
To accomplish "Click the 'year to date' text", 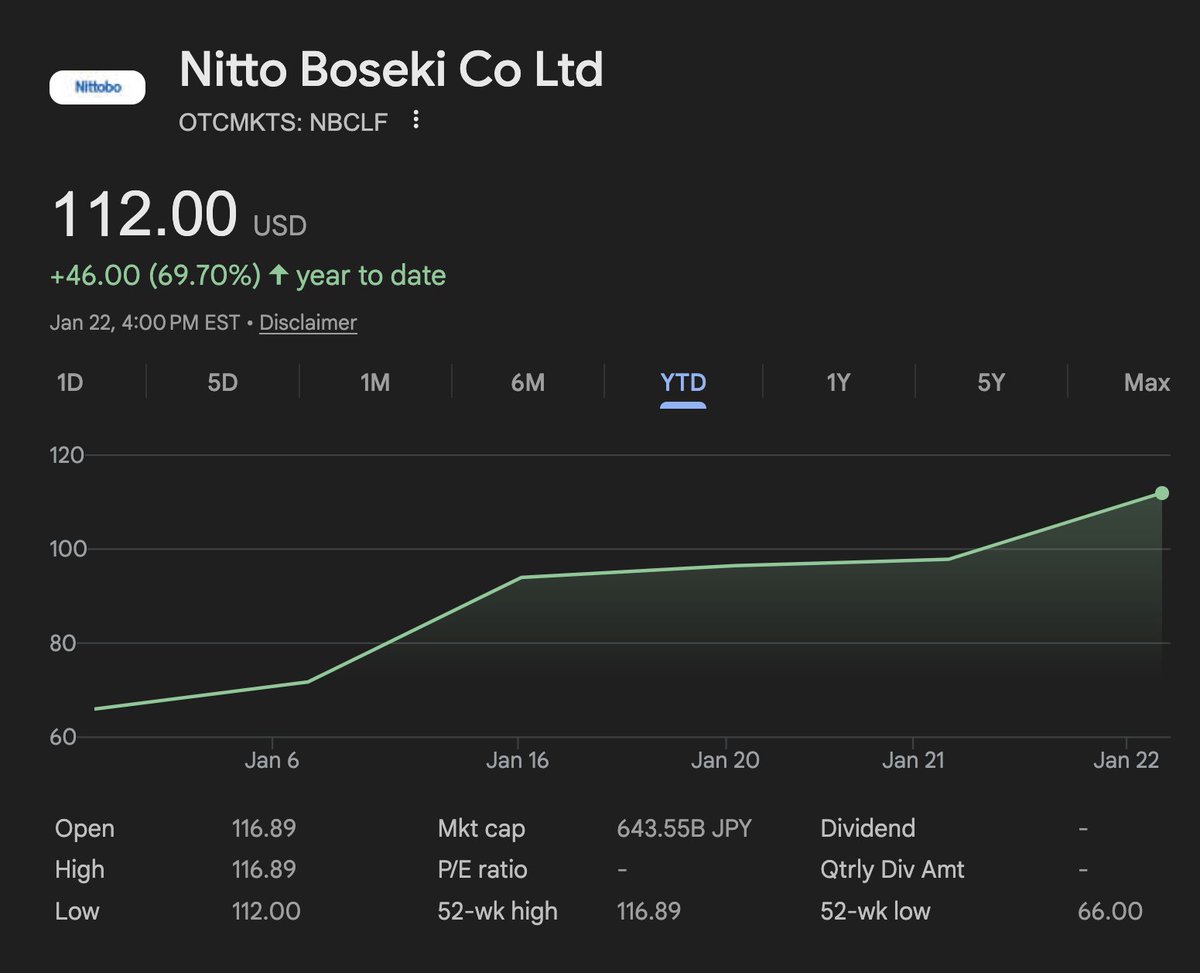I will [371, 276].
